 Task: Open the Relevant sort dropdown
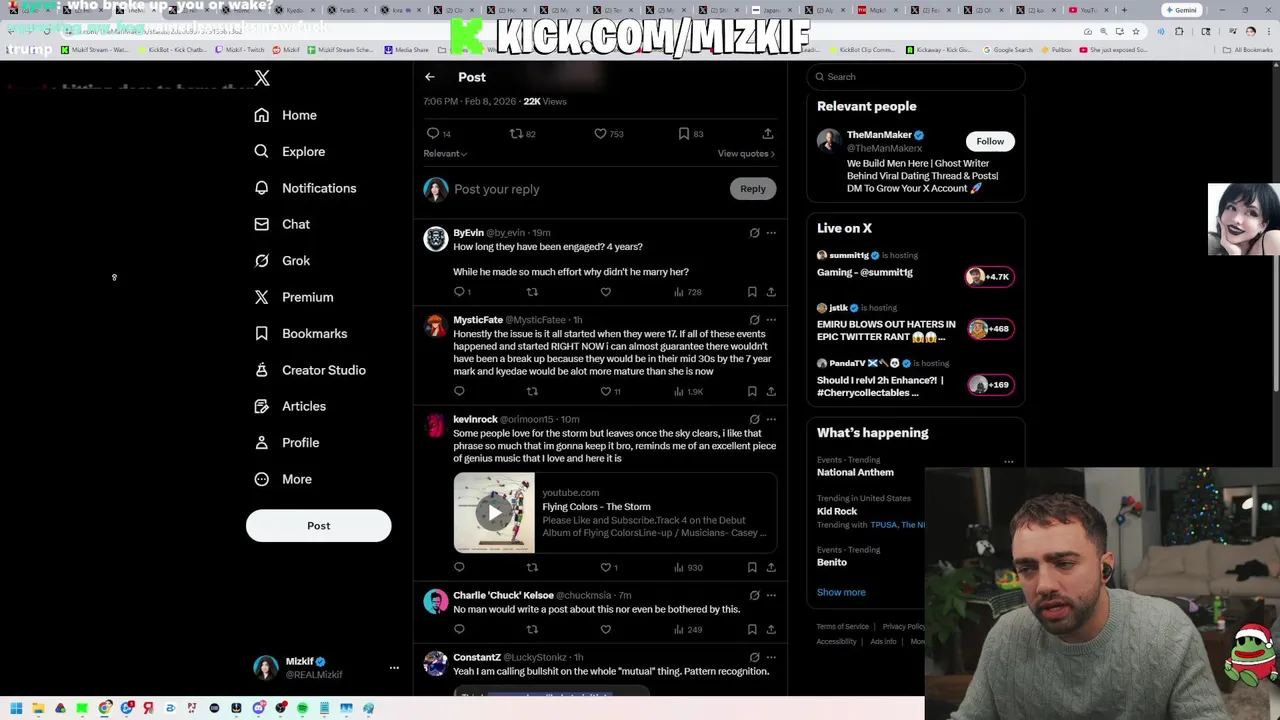tap(445, 153)
